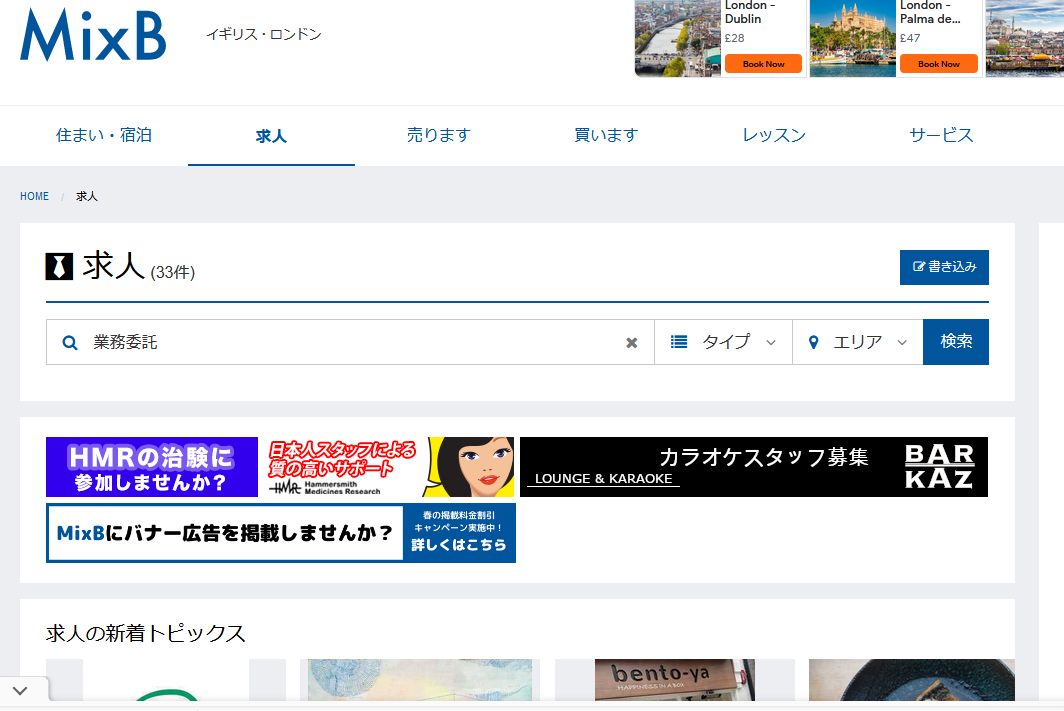Screen dimensions: 1064x711
Task: Open the Palma cathedral ad photo
Action: pos(852,38)
